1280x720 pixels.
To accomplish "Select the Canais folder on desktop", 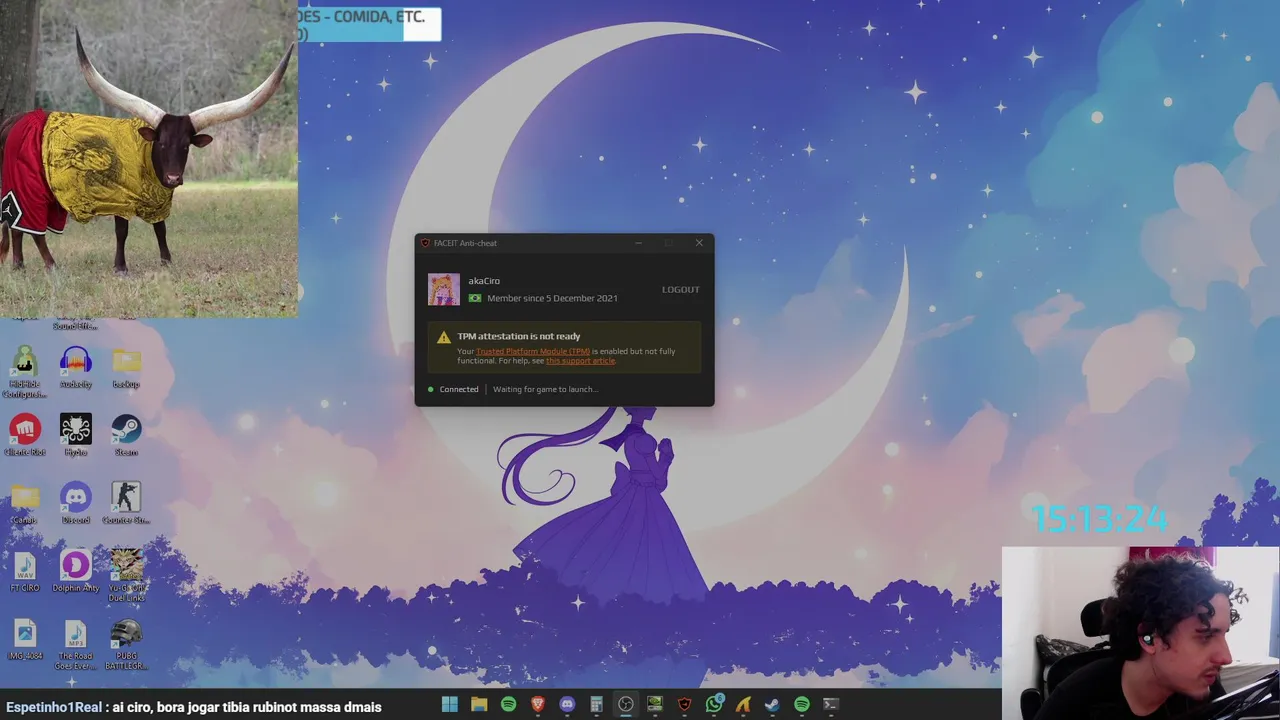I will pyautogui.click(x=25, y=504).
